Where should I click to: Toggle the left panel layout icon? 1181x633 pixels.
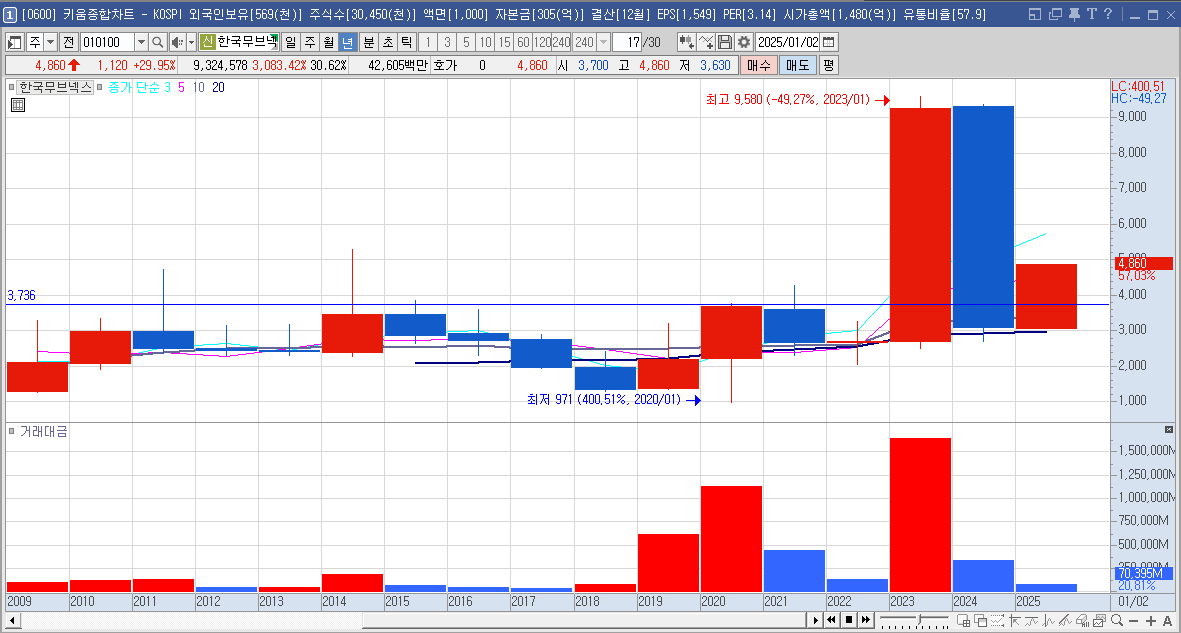tap(15, 42)
